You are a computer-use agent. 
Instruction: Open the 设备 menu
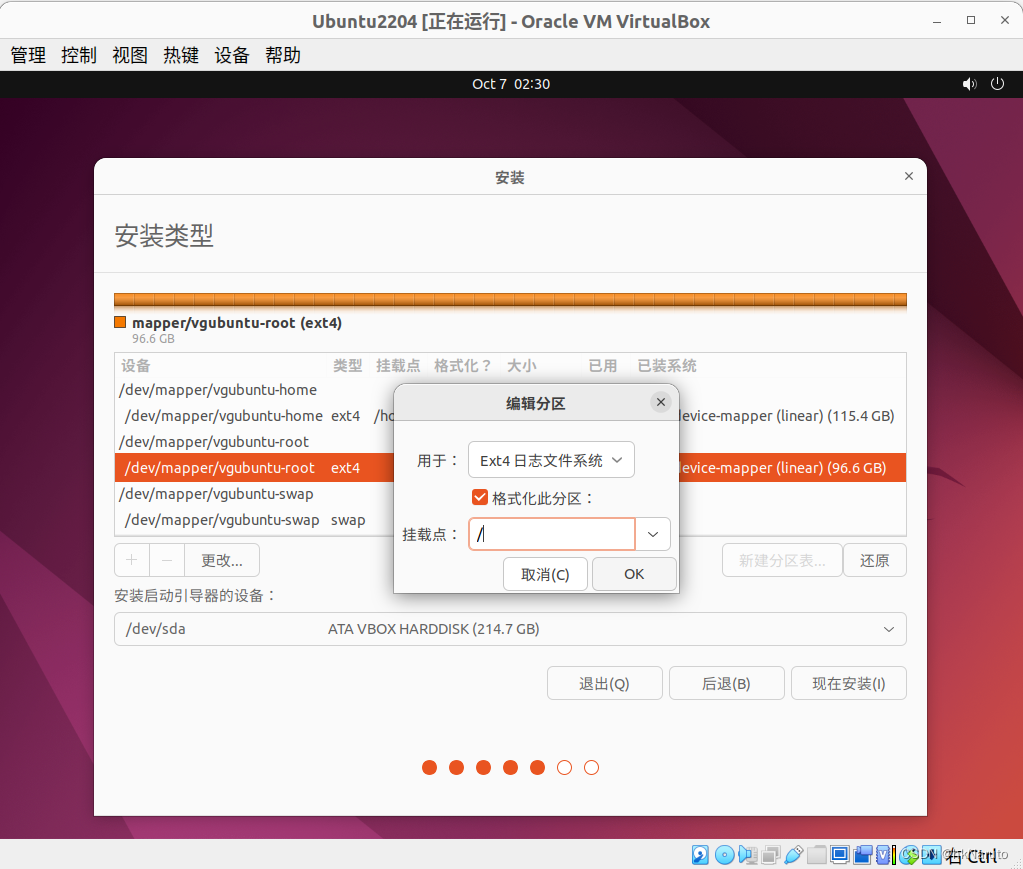click(x=232, y=55)
